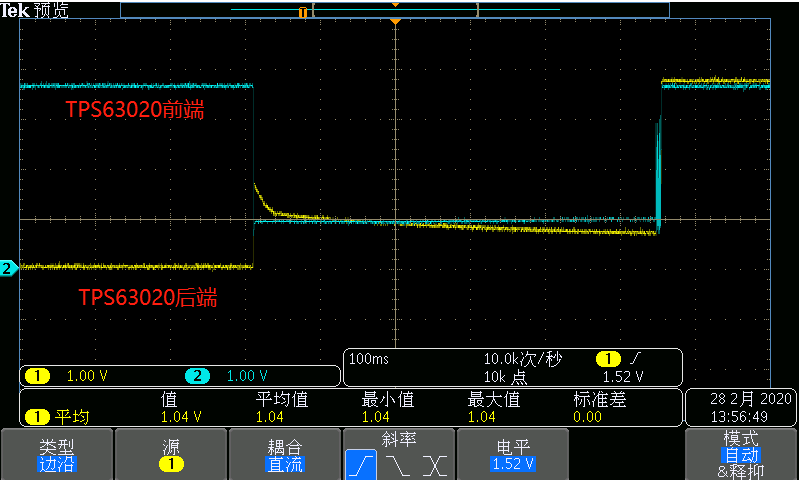800x480 pixels.
Task: Click the red TPS63020前端 annotation
Action: [x=135, y=110]
